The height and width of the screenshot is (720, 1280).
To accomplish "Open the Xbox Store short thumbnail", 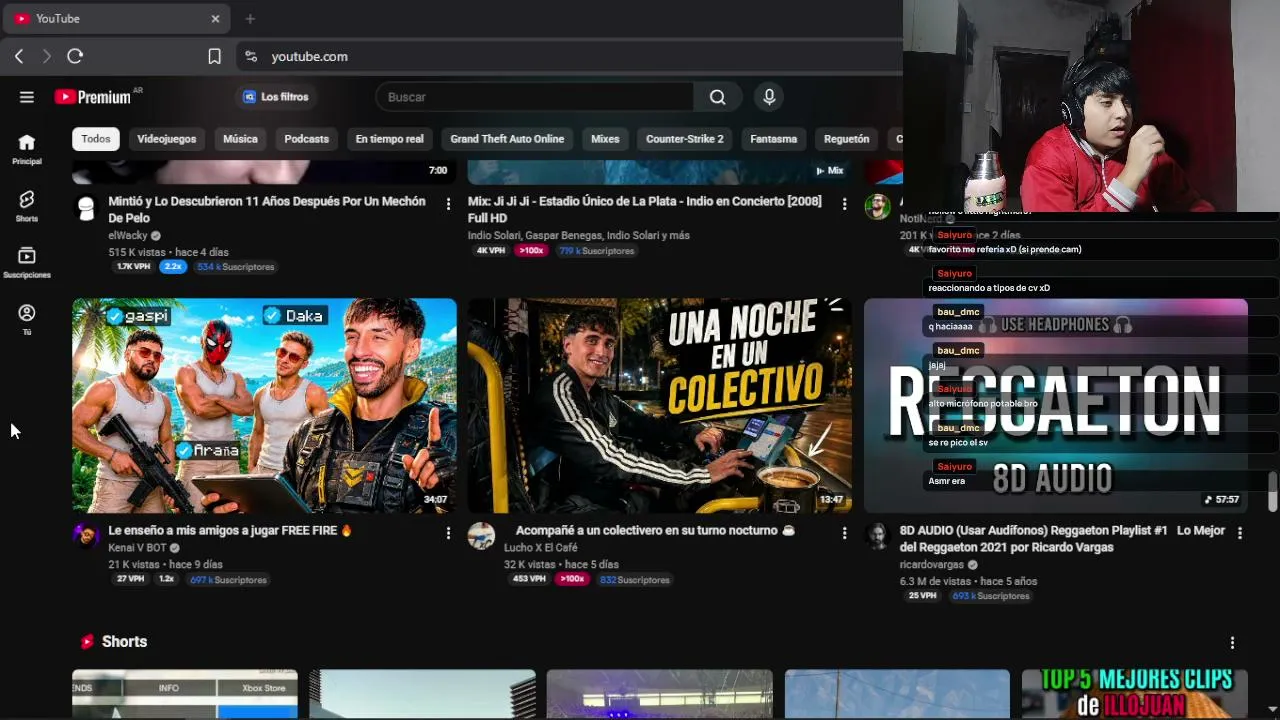I will tap(185, 694).
